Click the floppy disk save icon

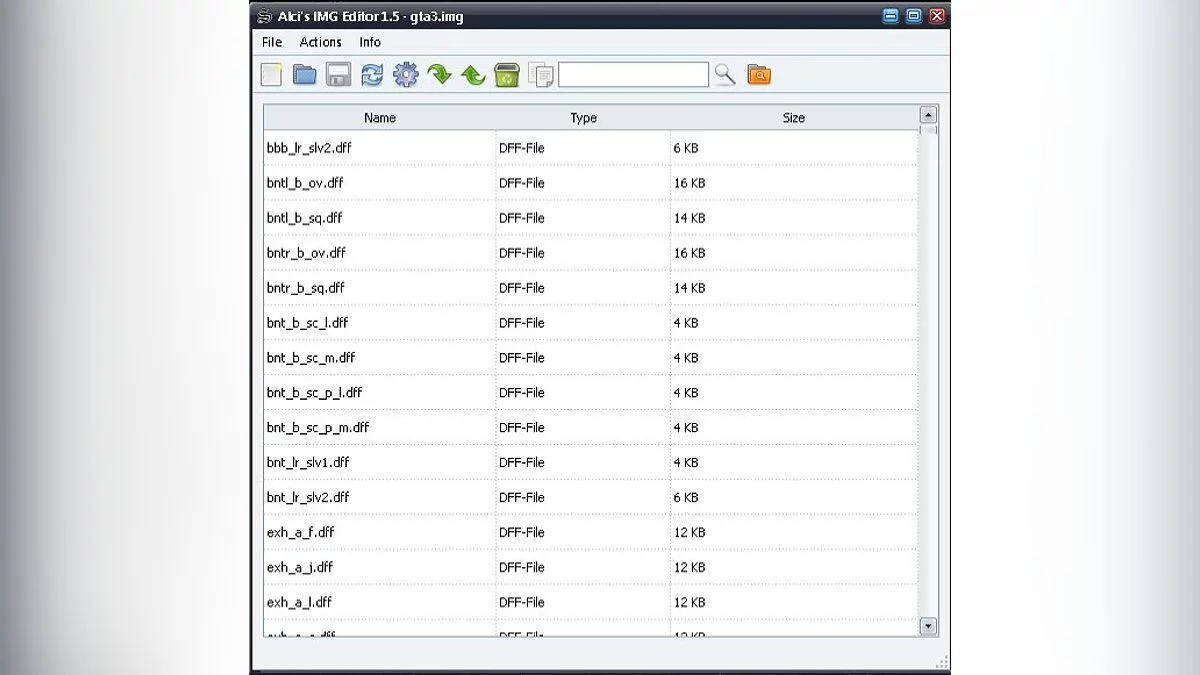(338, 75)
